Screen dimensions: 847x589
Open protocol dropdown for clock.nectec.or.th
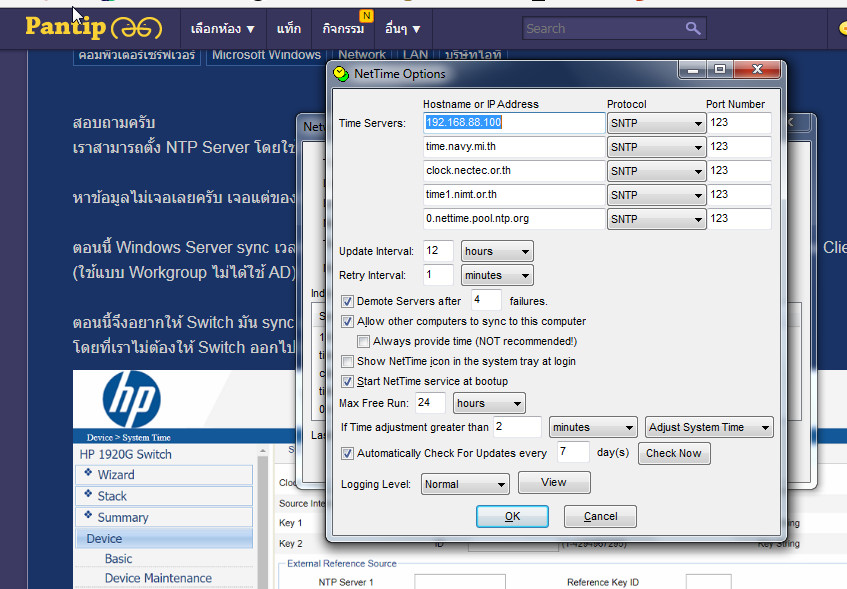pyautogui.click(x=656, y=171)
